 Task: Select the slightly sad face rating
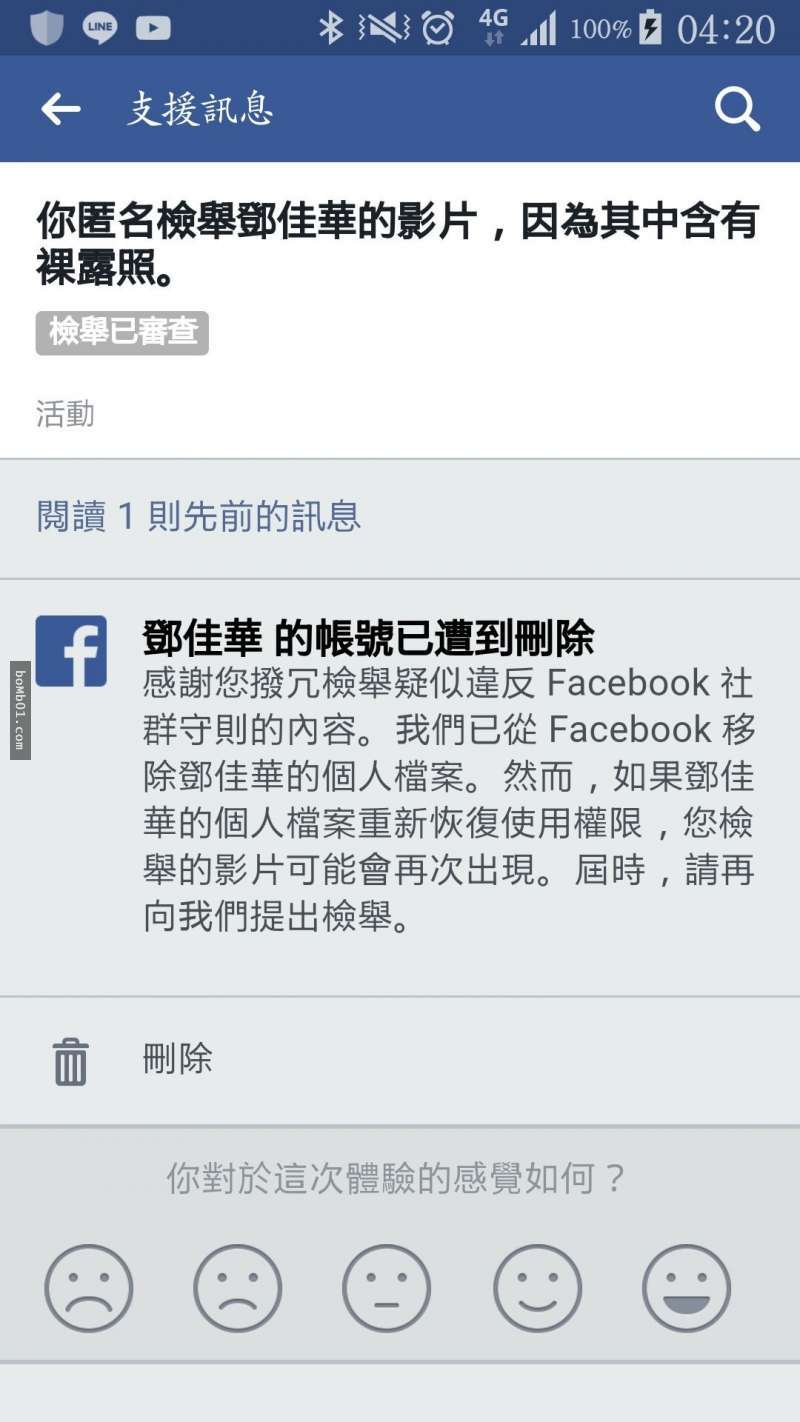pyautogui.click(x=238, y=1288)
